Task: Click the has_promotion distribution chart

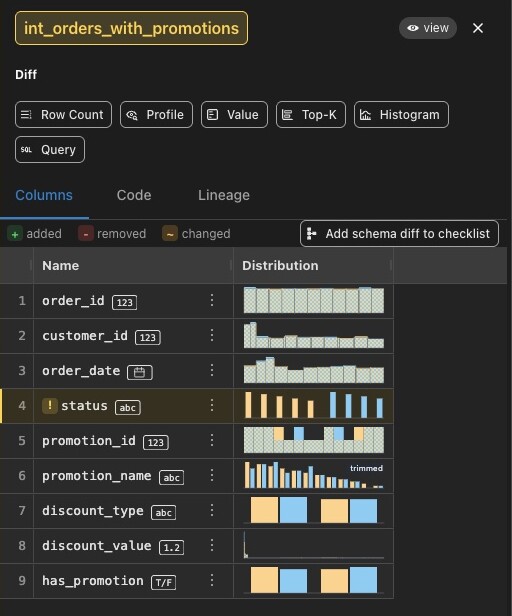Action: (x=314, y=580)
